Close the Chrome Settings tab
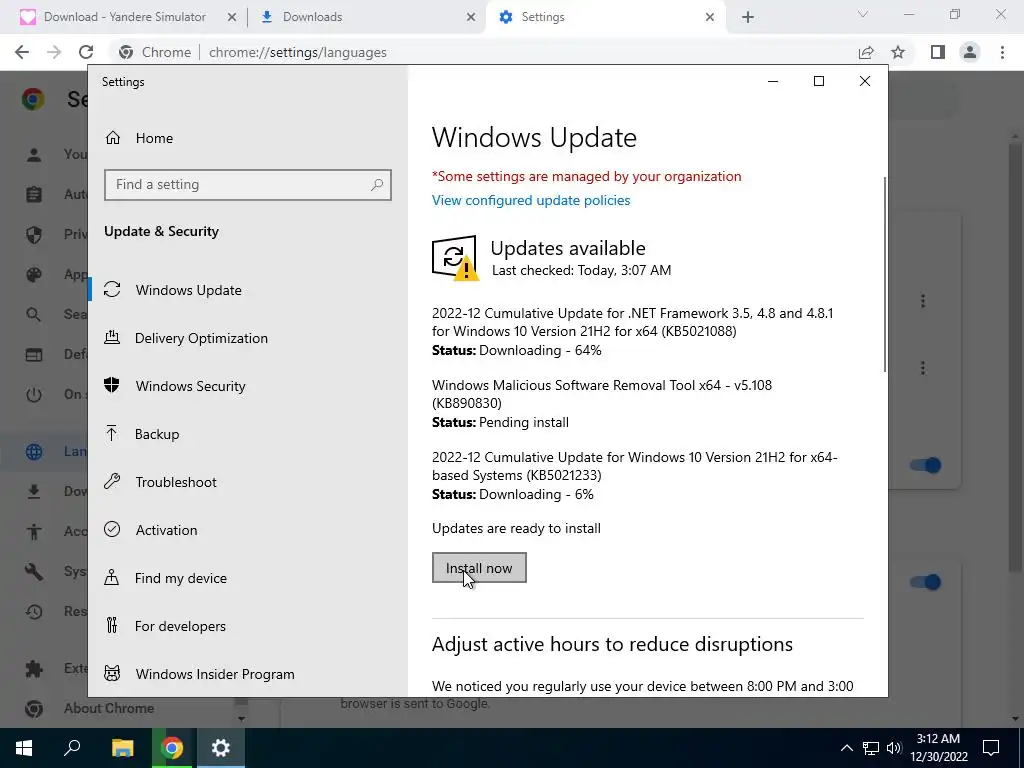 (x=710, y=17)
